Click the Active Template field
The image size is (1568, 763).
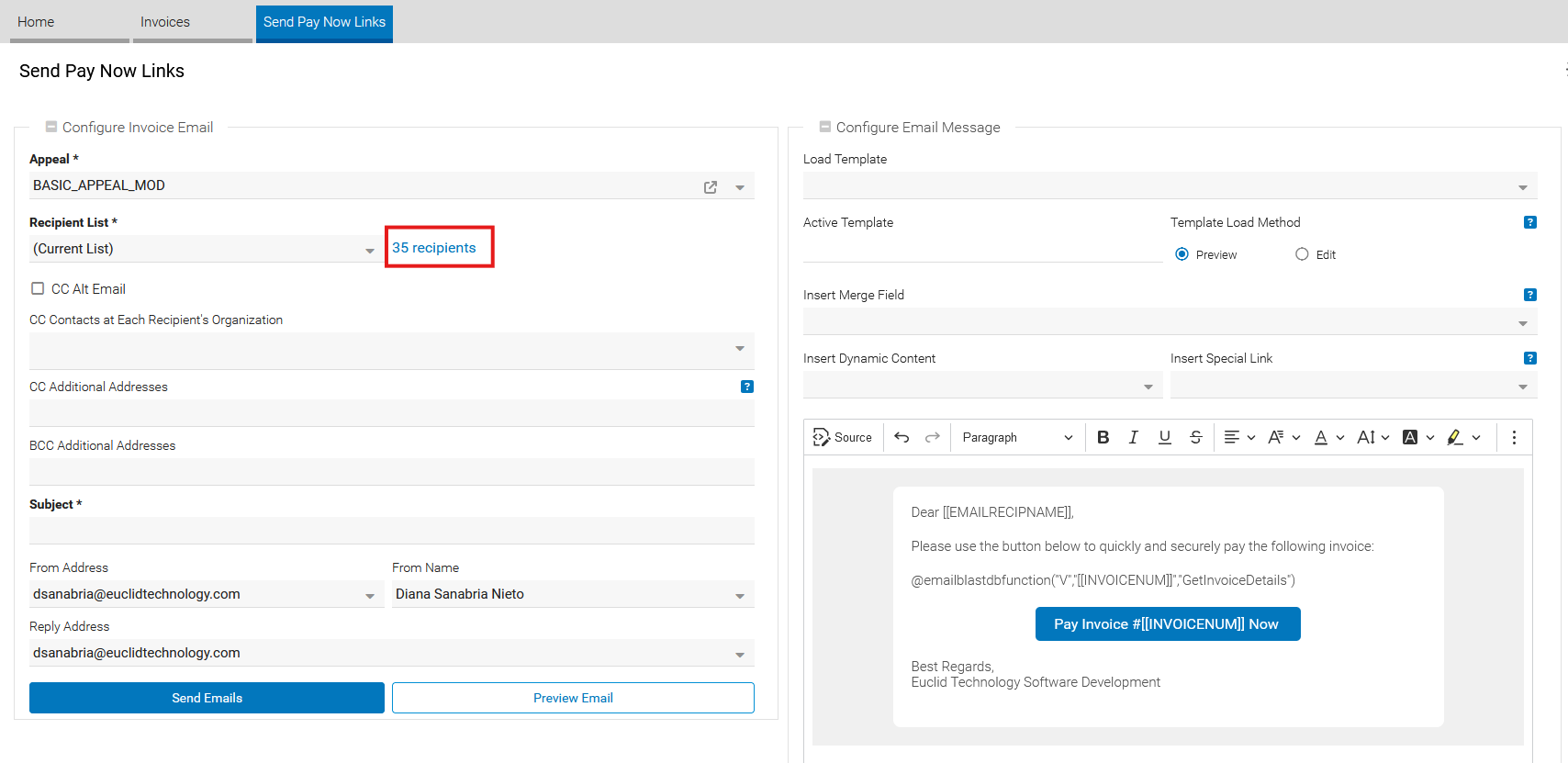click(x=982, y=249)
